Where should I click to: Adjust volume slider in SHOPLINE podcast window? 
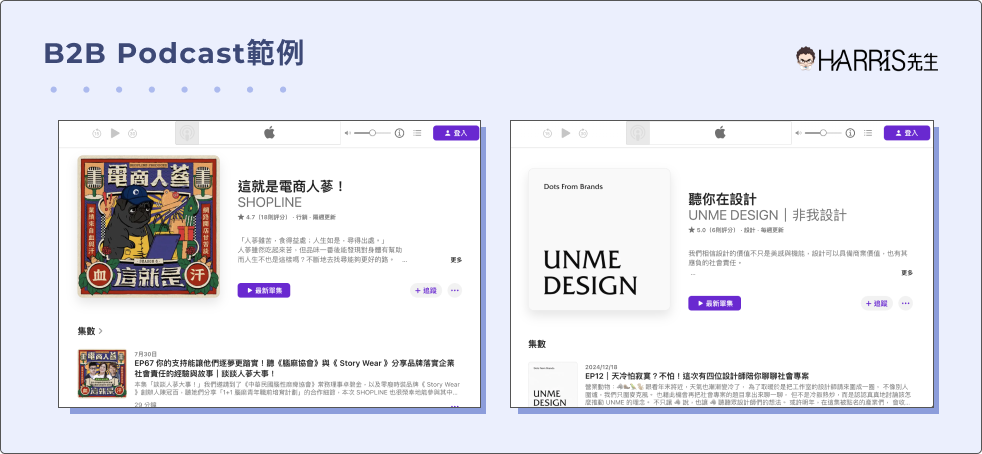pyautogui.click(x=372, y=133)
